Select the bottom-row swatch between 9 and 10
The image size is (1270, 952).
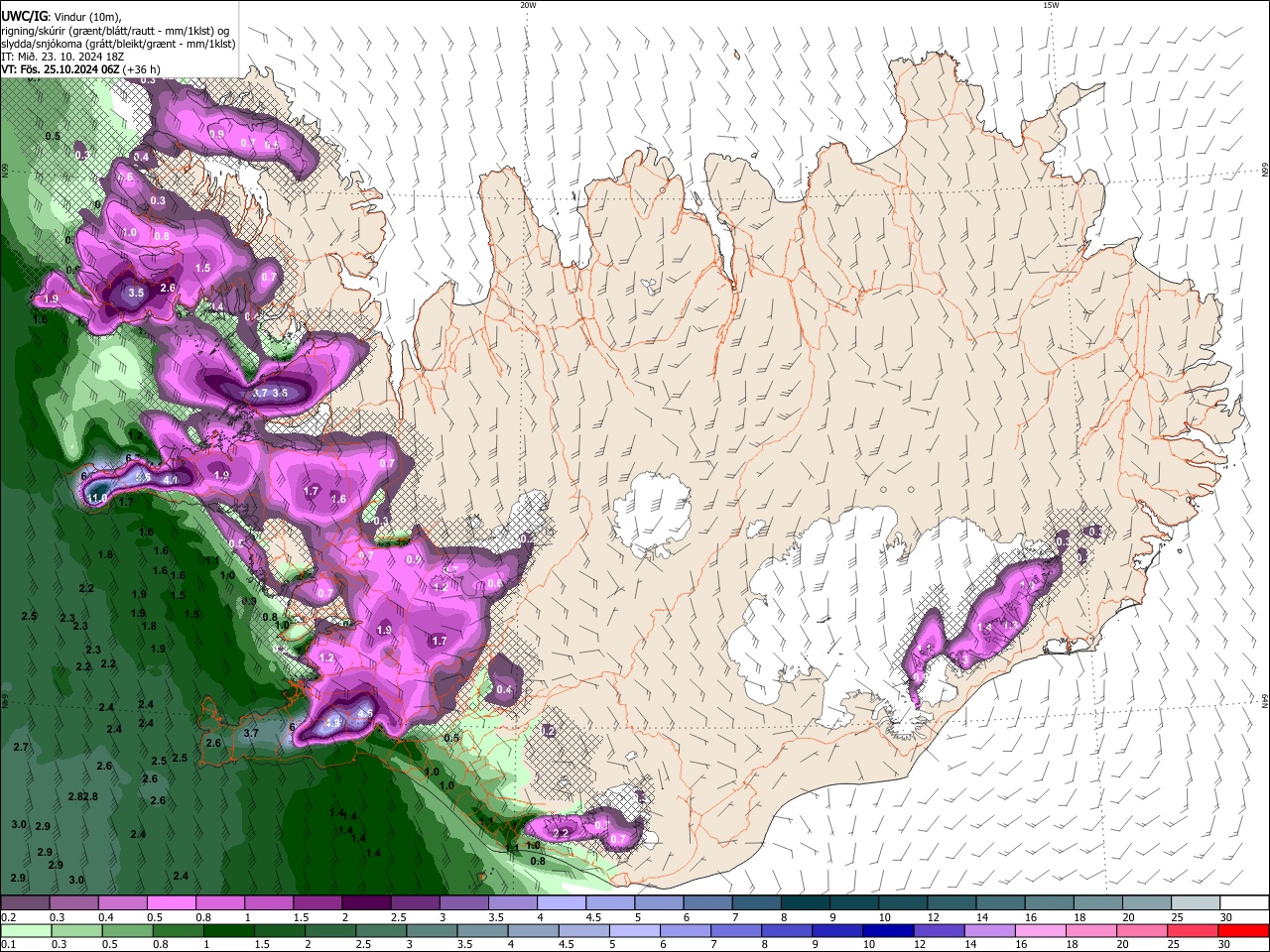pyautogui.click(x=837, y=930)
